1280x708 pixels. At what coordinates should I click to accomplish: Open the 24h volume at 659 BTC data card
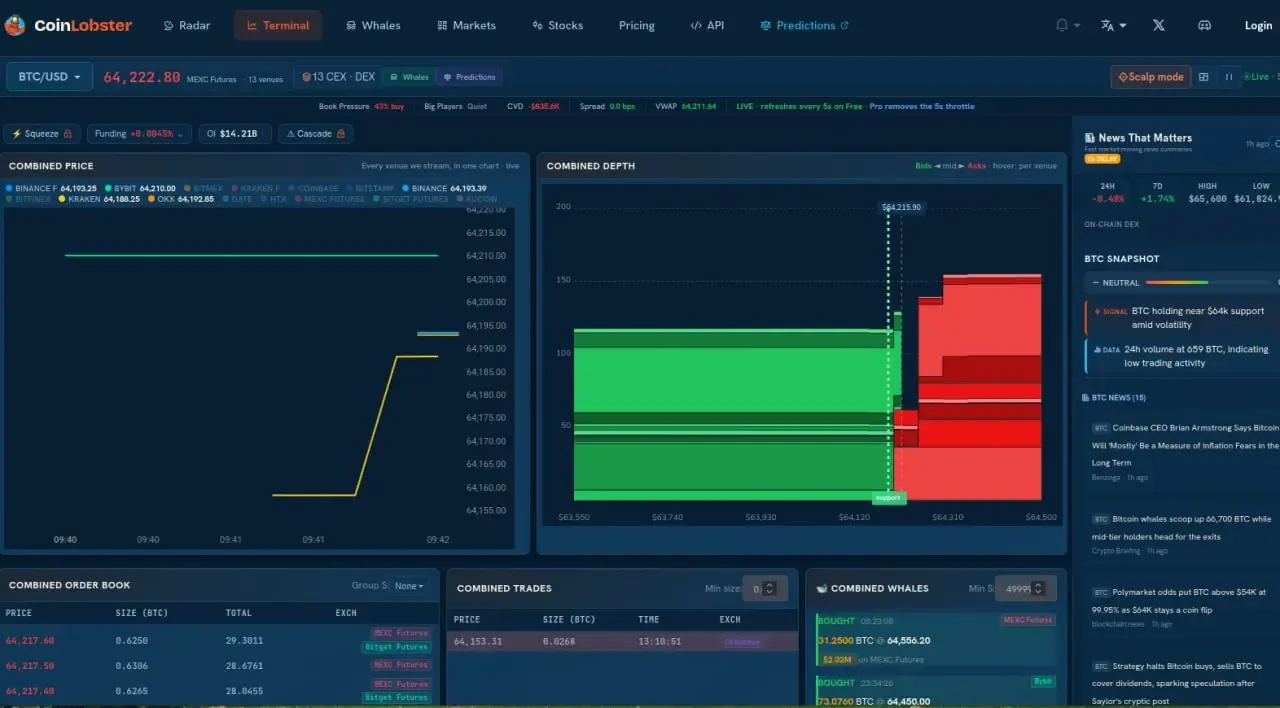click(1183, 356)
